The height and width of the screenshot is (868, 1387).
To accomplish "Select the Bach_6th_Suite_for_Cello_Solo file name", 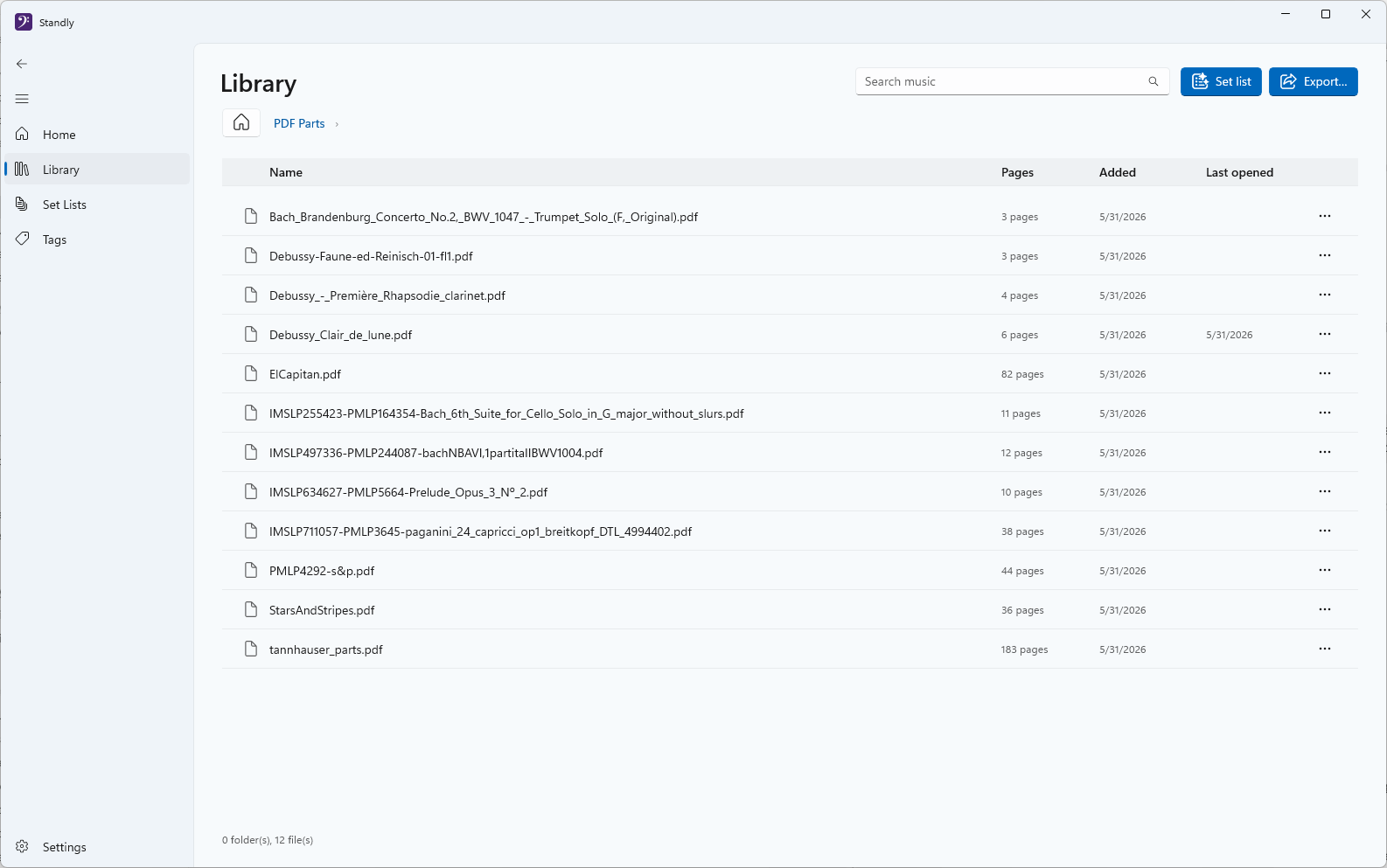I will click(x=506, y=413).
